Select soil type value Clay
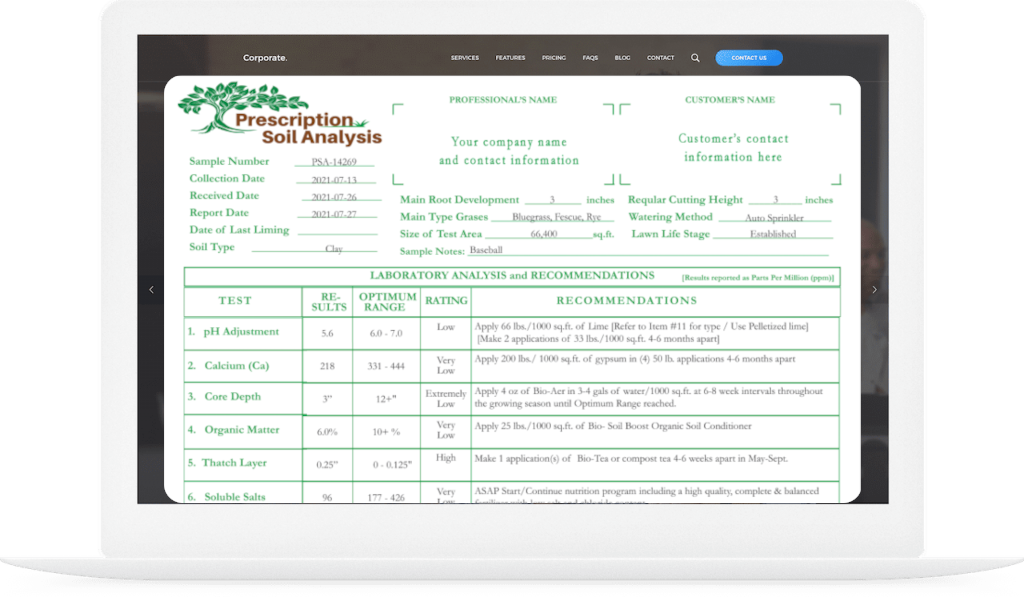The height and width of the screenshot is (597, 1024). coord(334,249)
